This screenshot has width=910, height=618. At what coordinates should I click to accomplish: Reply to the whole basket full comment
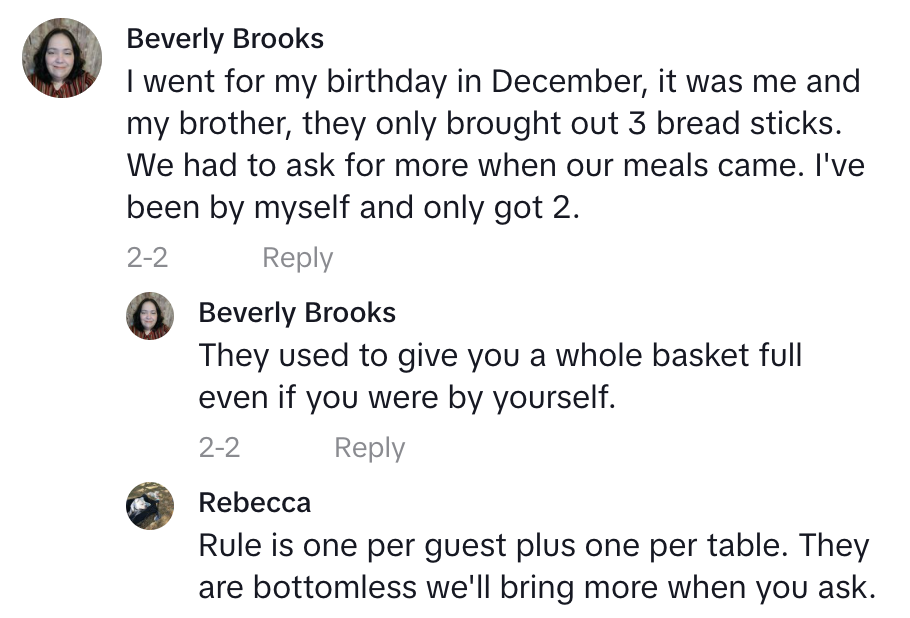tap(369, 448)
